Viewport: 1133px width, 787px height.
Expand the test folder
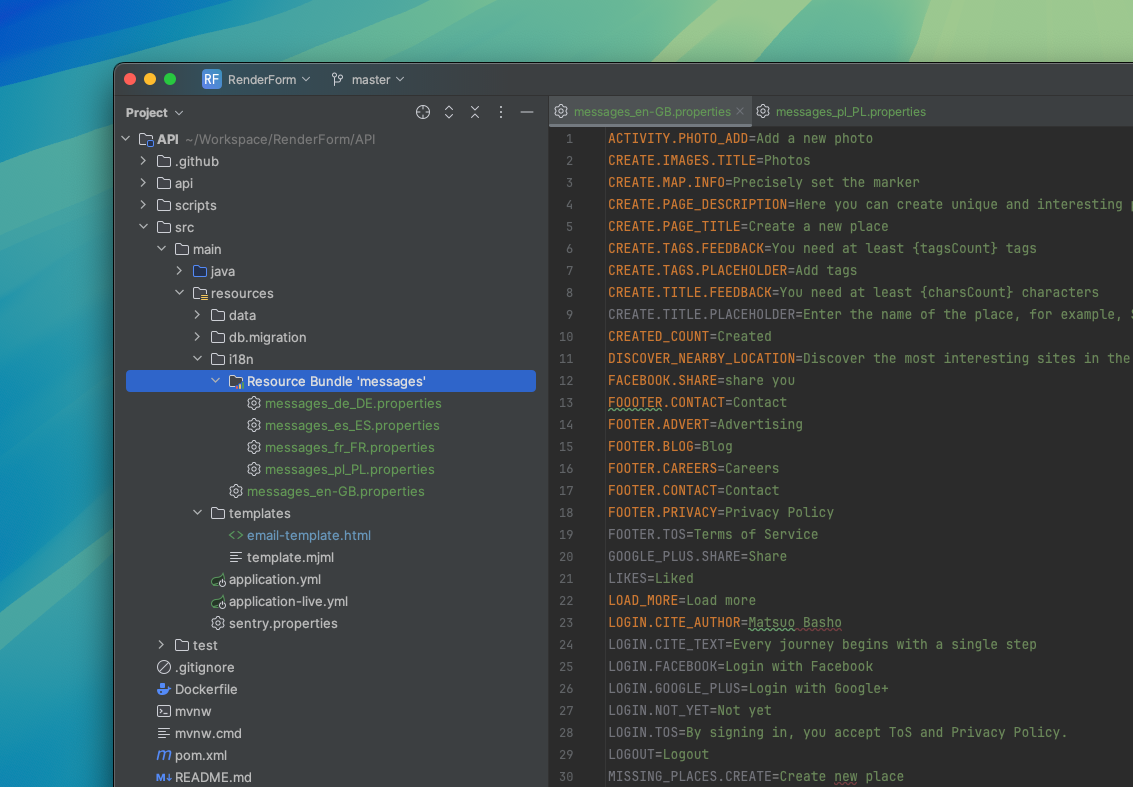coord(161,645)
